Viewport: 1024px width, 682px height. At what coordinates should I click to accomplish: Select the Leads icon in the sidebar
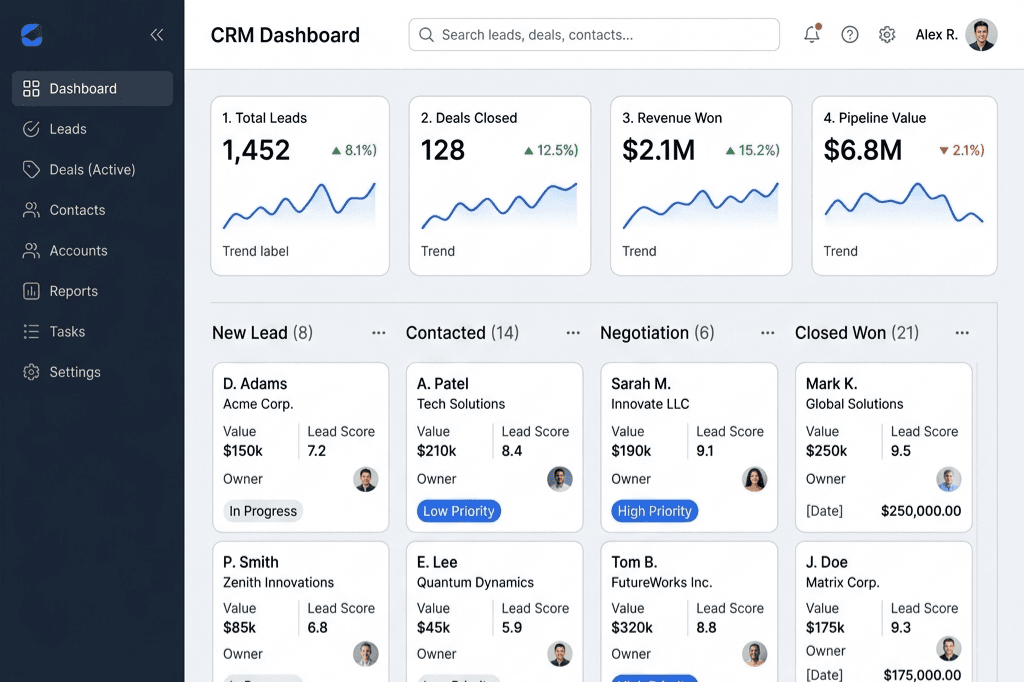(x=29, y=128)
